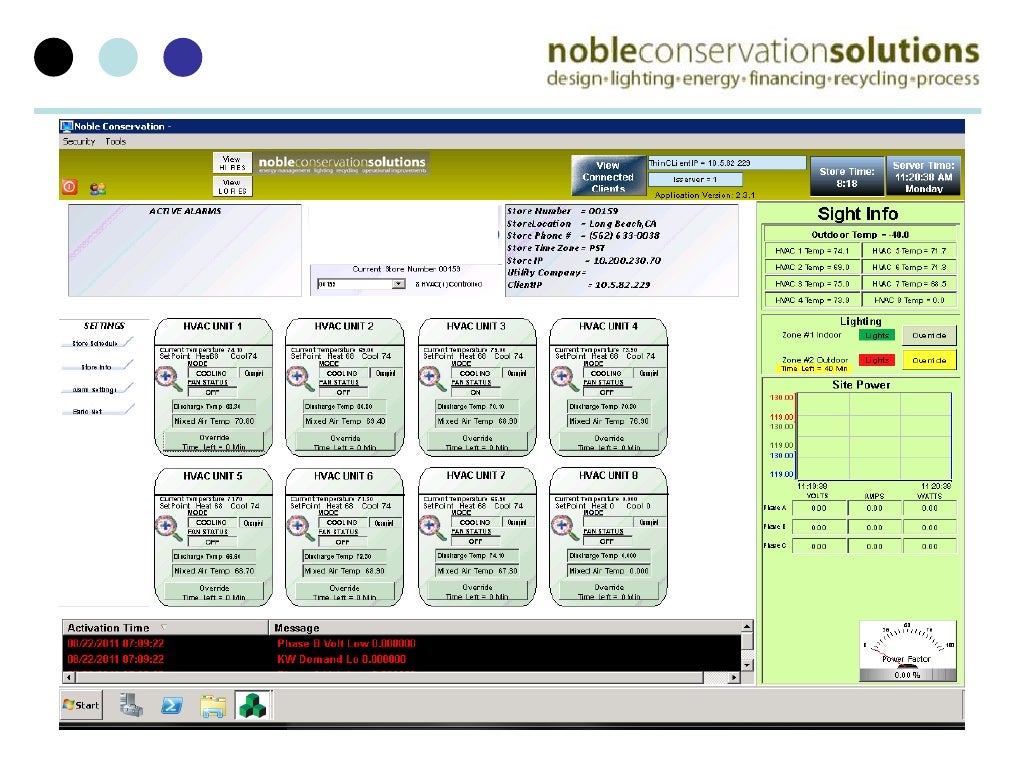Click the View HI RES button
This screenshot has height=768, width=1024.
click(232, 163)
